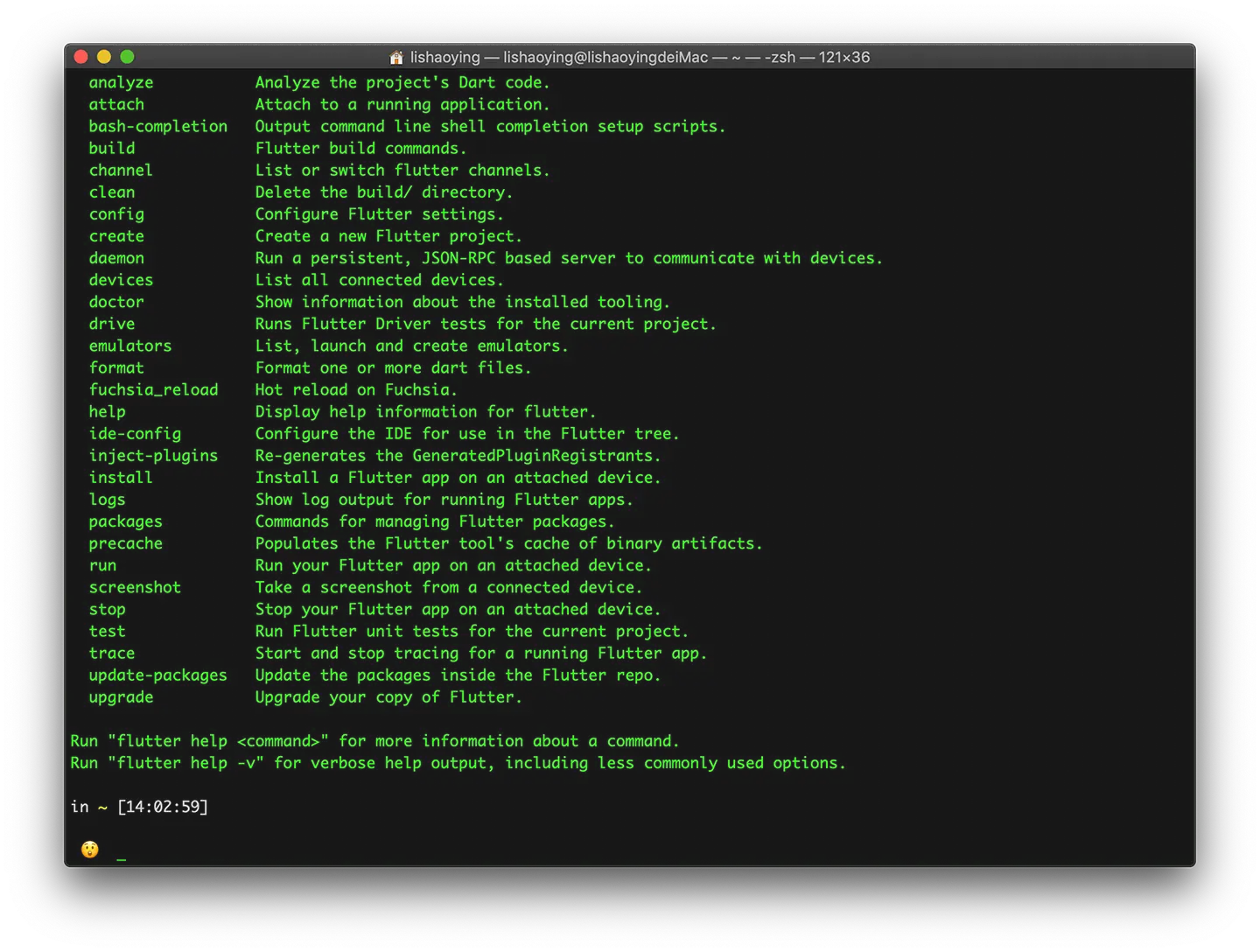Click the home folder icon in title bar
1260x952 pixels.
pos(396,57)
